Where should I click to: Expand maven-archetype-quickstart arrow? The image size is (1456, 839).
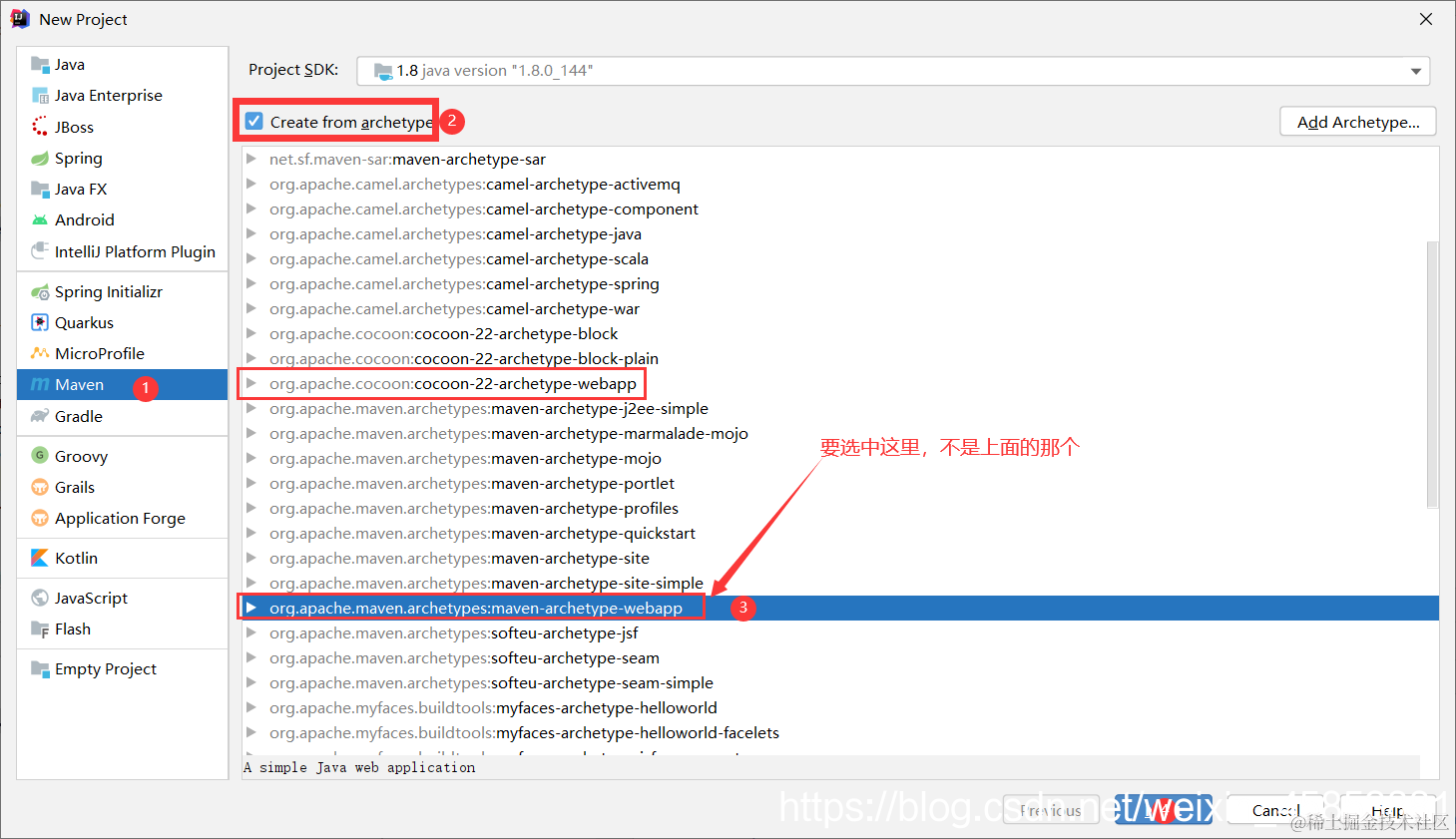point(251,533)
